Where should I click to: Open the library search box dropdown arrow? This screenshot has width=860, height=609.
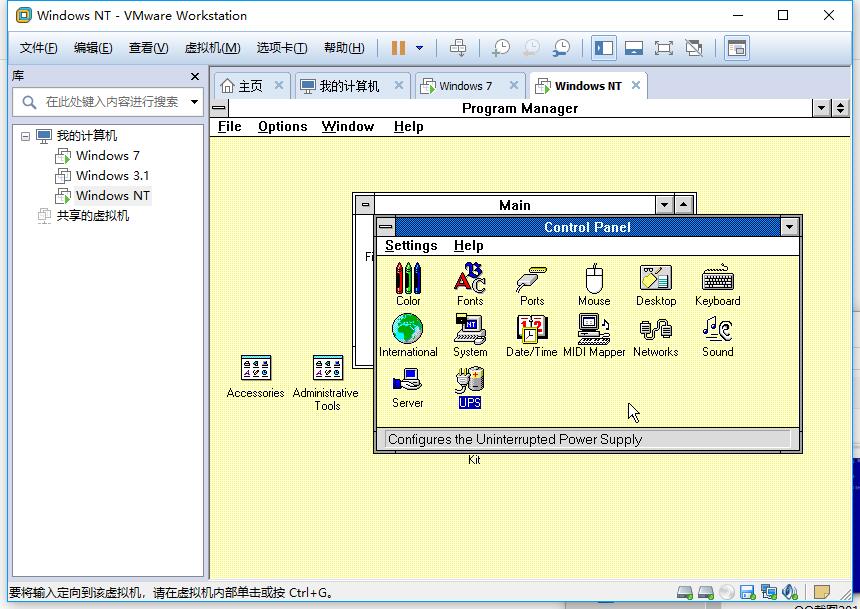[x=194, y=102]
